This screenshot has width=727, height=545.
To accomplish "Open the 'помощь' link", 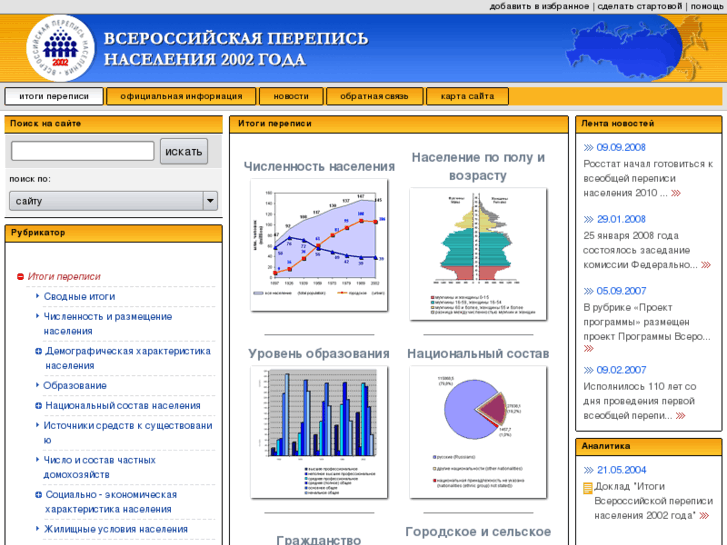I will (707, 6).
